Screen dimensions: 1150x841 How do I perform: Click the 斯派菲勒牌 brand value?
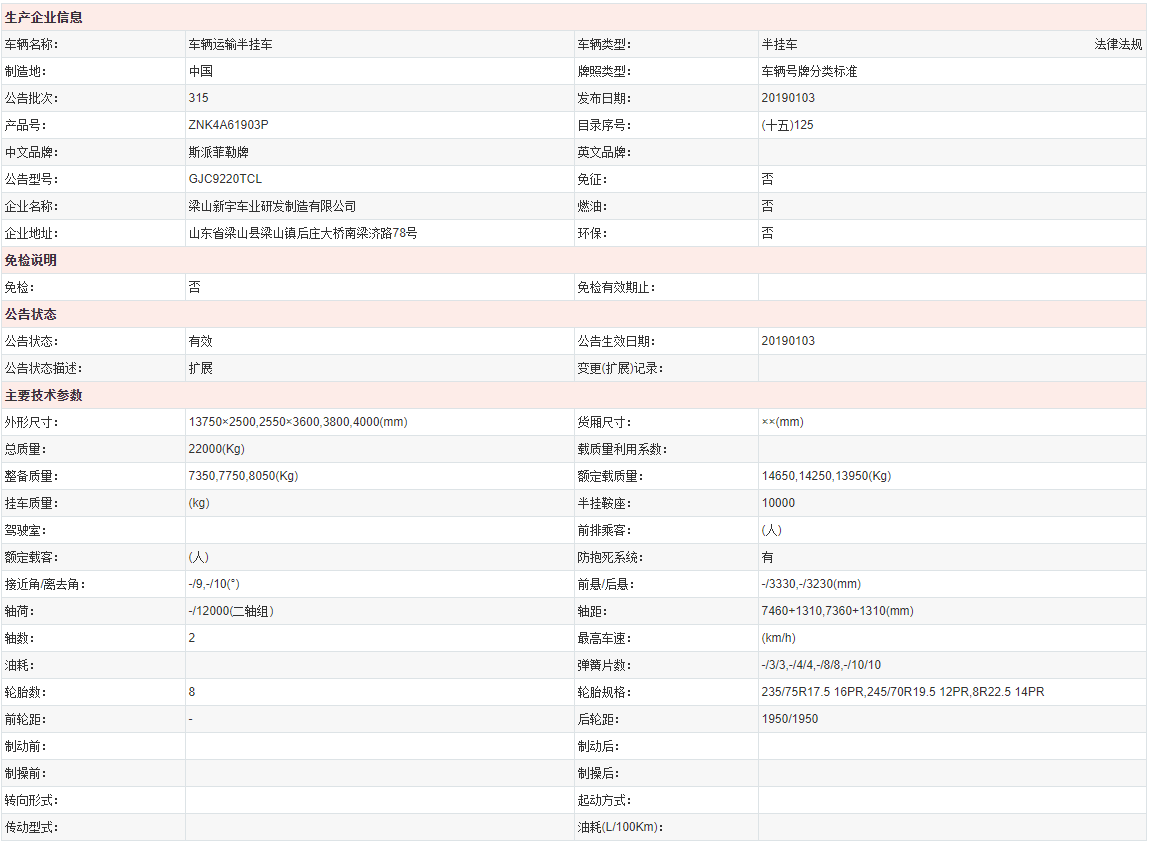(x=218, y=153)
